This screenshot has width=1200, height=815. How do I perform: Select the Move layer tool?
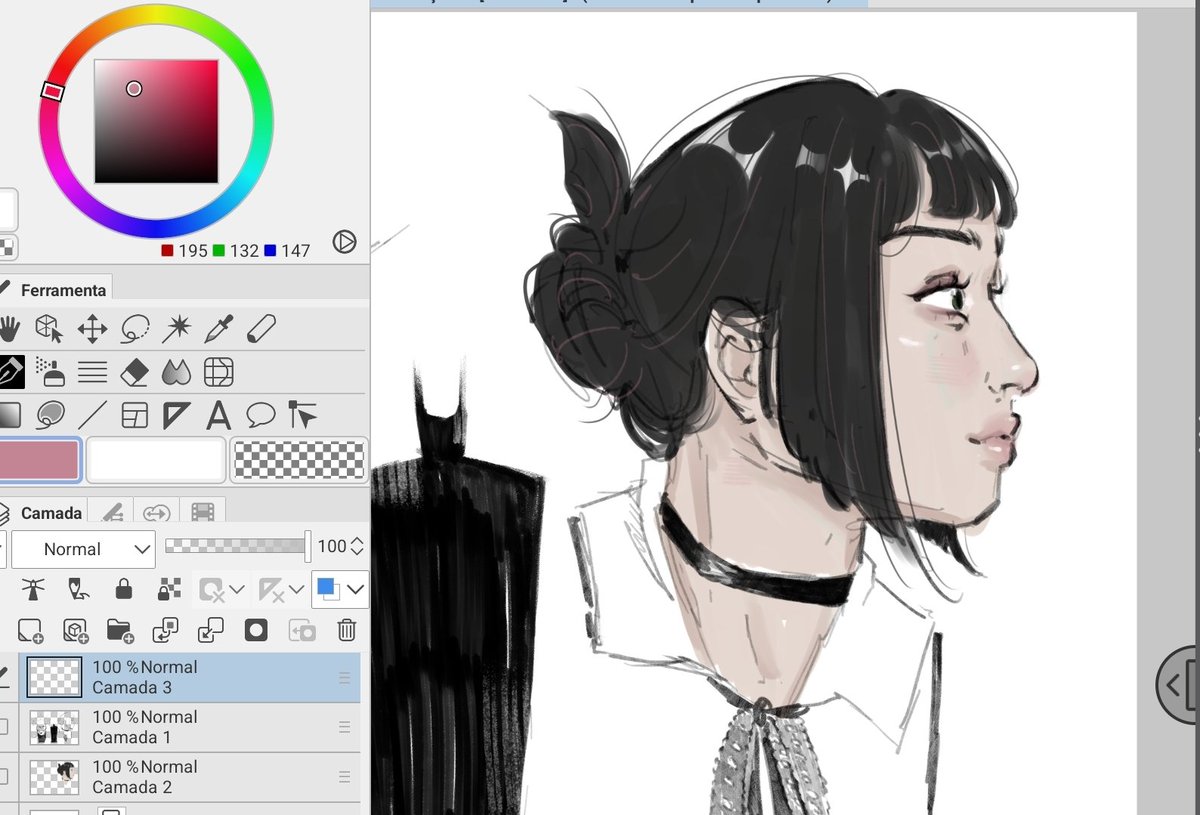pyautogui.click(x=92, y=328)
